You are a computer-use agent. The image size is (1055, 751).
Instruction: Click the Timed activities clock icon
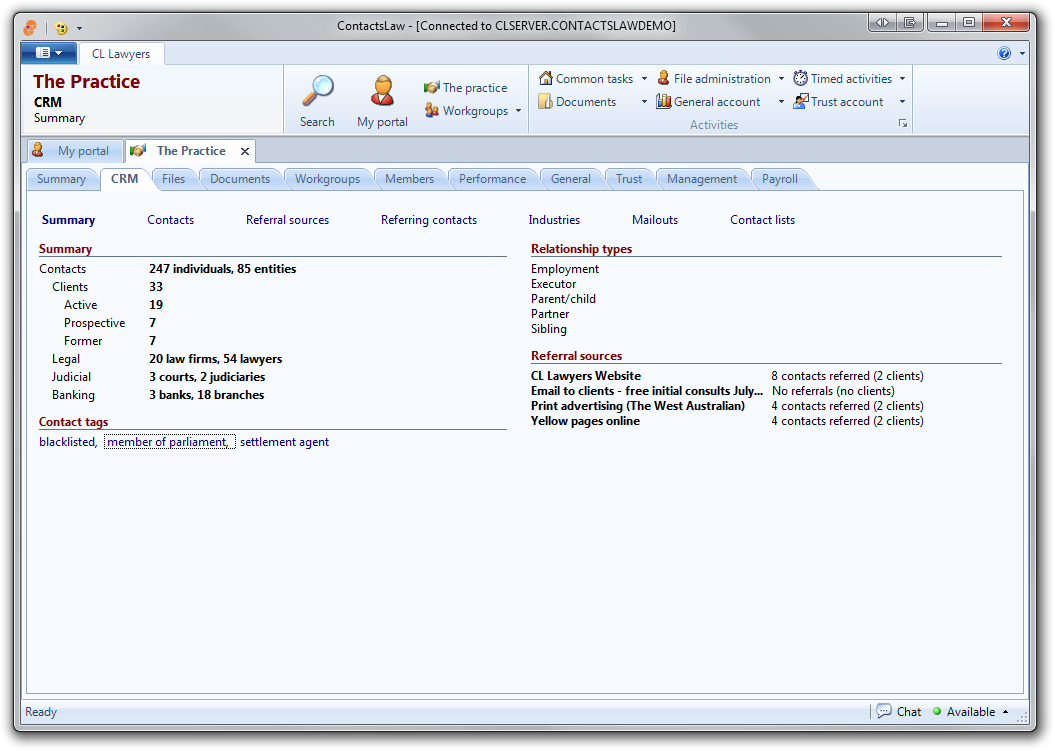point(800,78)
